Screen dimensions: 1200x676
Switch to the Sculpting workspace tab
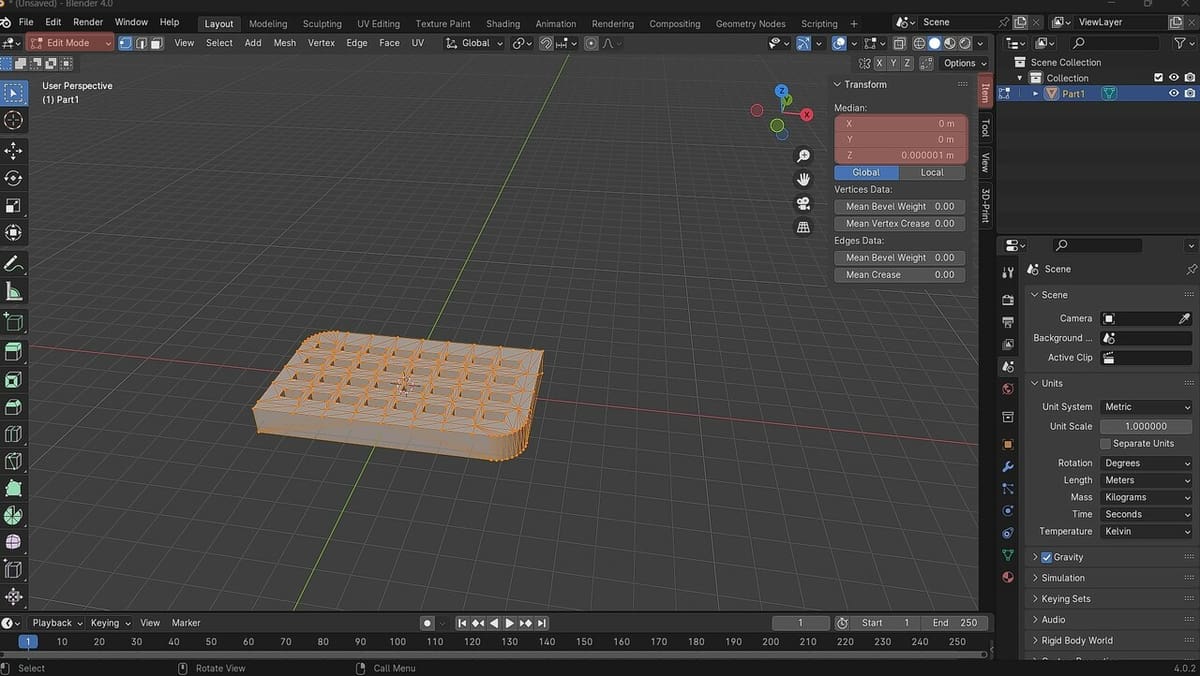point(322,24)
